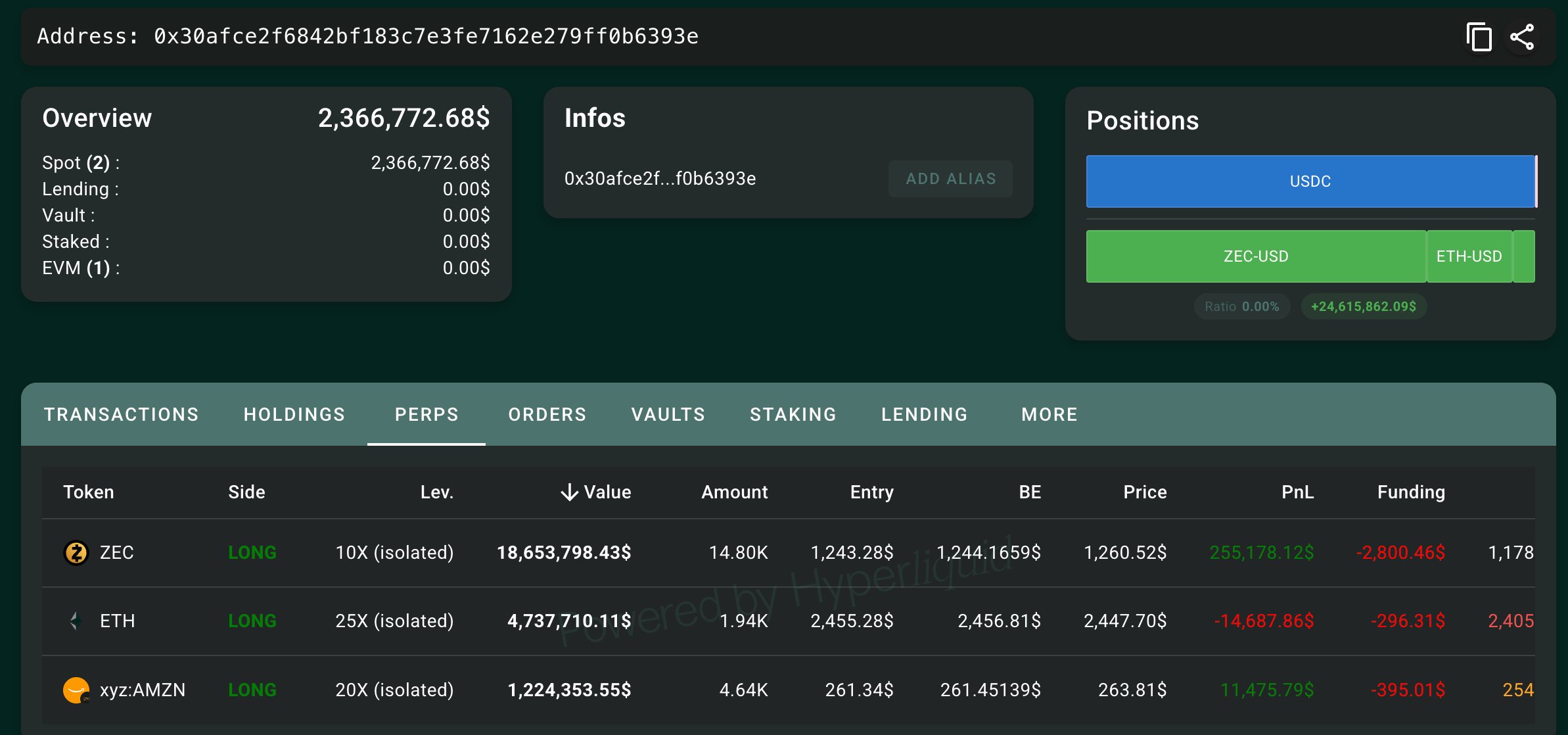
Task: Sort by the Funding column header
Action: [x=1411, y=492]
